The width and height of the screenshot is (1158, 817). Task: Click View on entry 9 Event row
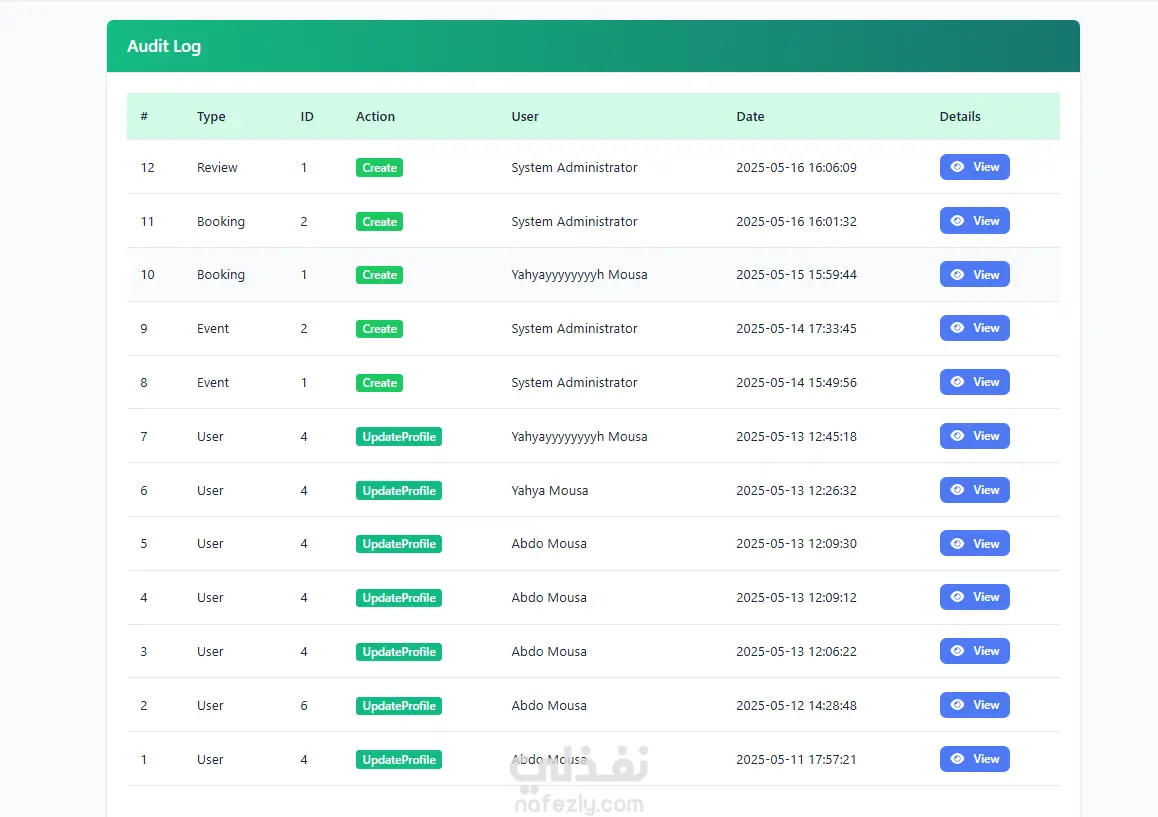pyautogui.click(x=974, y=328)
